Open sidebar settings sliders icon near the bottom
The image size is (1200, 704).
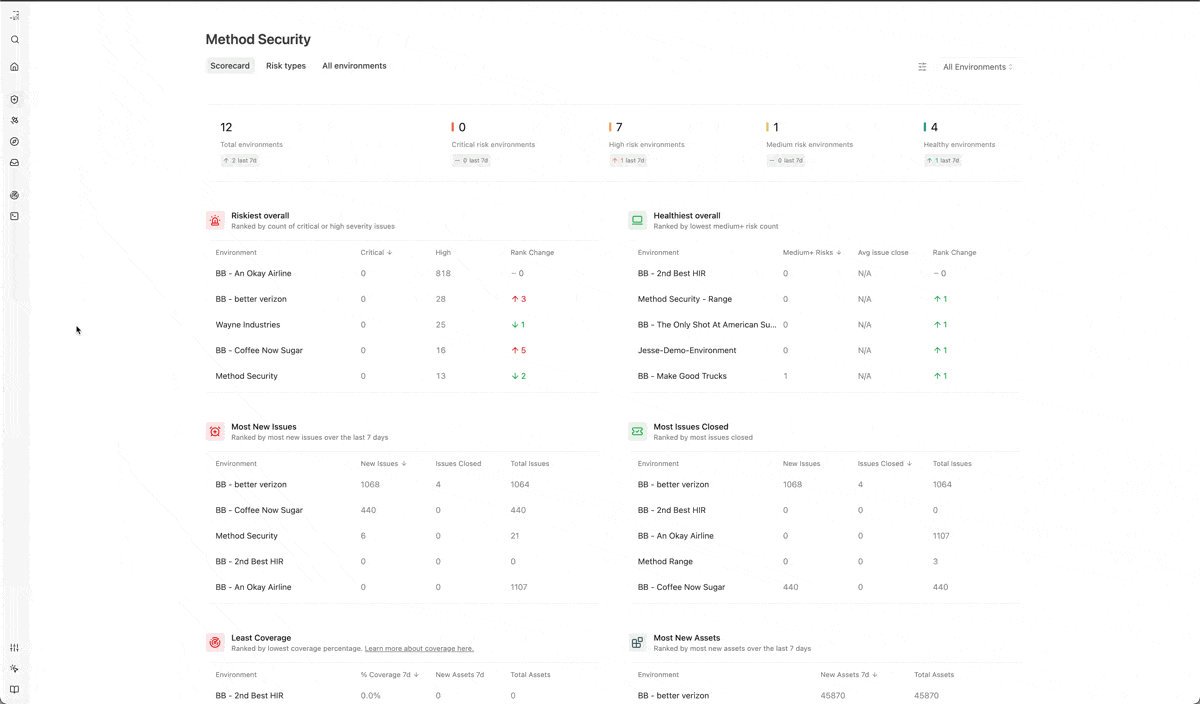[15, 648]
